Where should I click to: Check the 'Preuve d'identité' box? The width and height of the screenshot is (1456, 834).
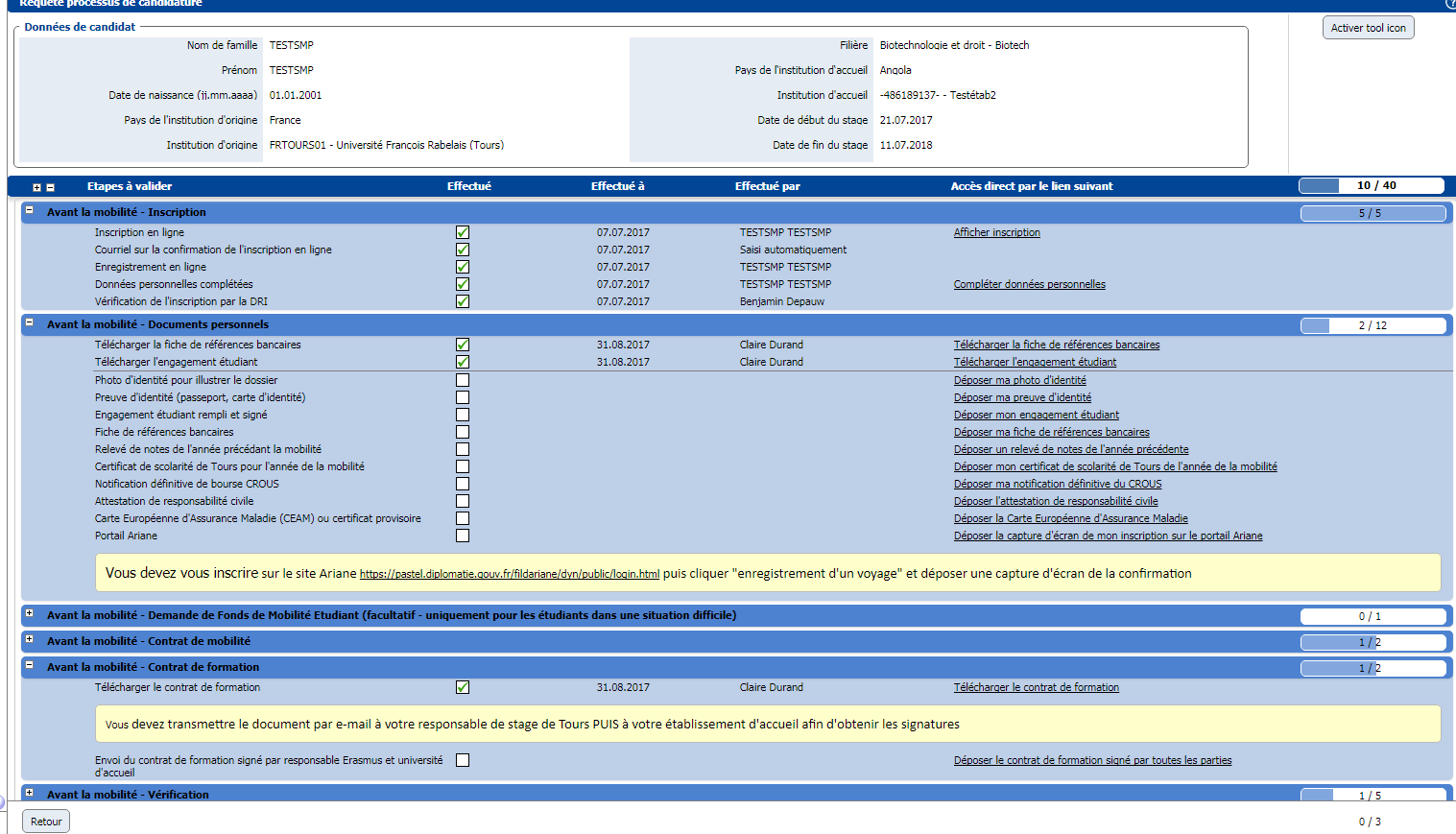point(463,397)
